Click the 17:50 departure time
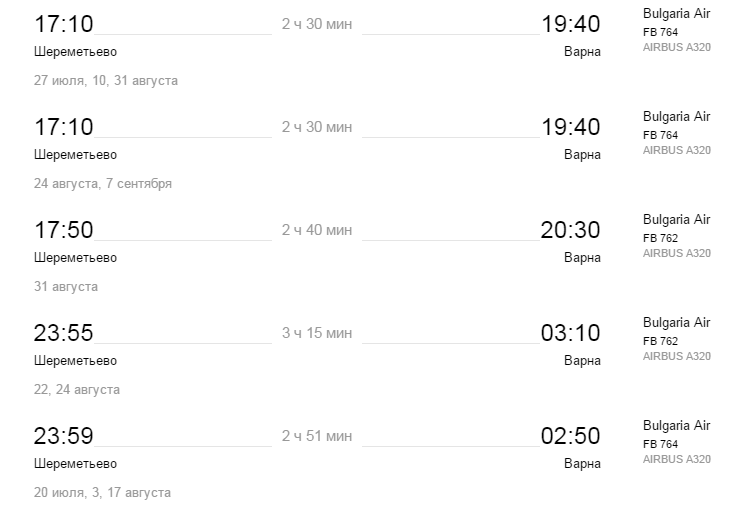738x526 pixels. (x=64, y=230)
